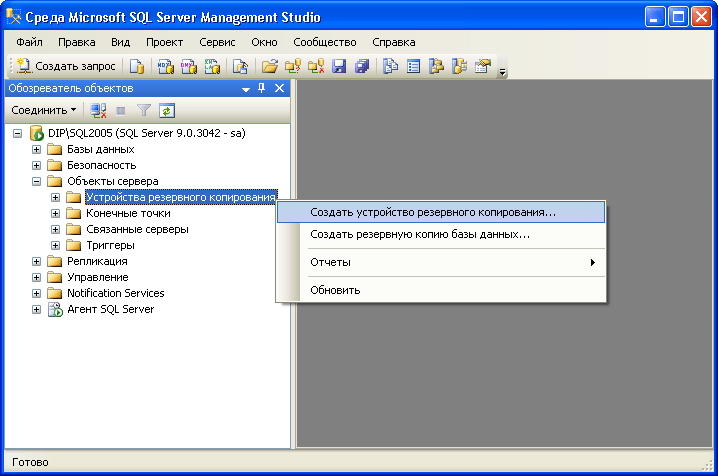The height and width of the screenshot is (476, 718).
Task: Click the Создать запрос toolbar button
Action: pos(66,66)
